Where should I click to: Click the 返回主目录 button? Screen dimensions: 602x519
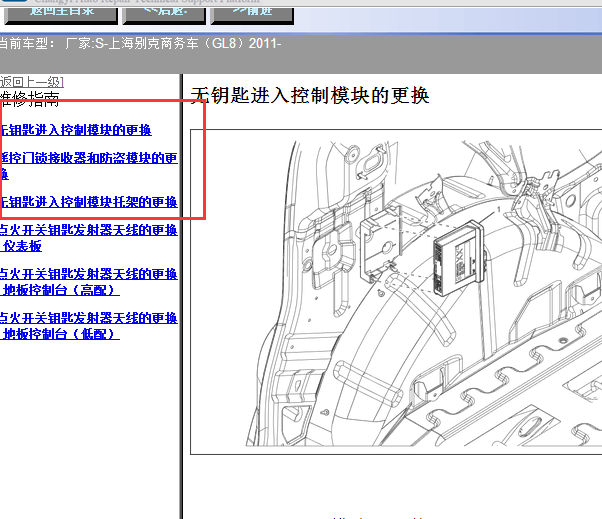tap(61, 15)
